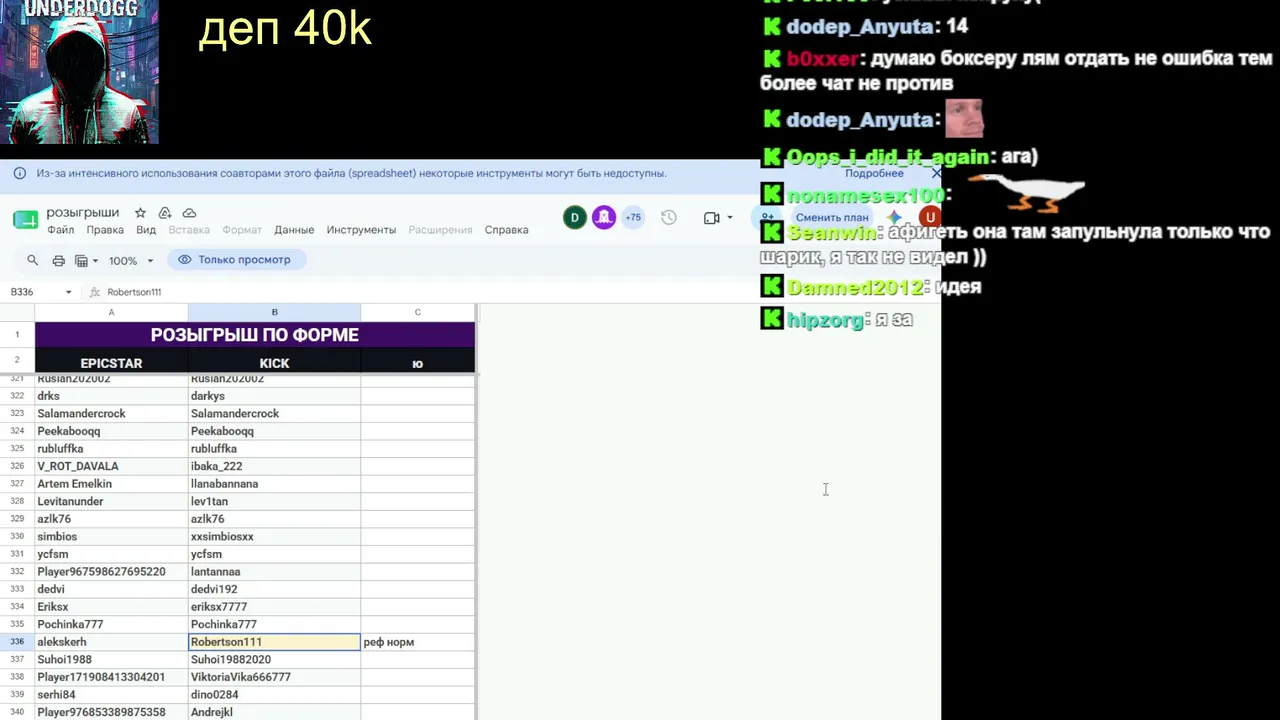The height and width of the screenshot is (720, 1280).
Task: Select the cell Player967598627695220
Action: [x=111, y=572]
